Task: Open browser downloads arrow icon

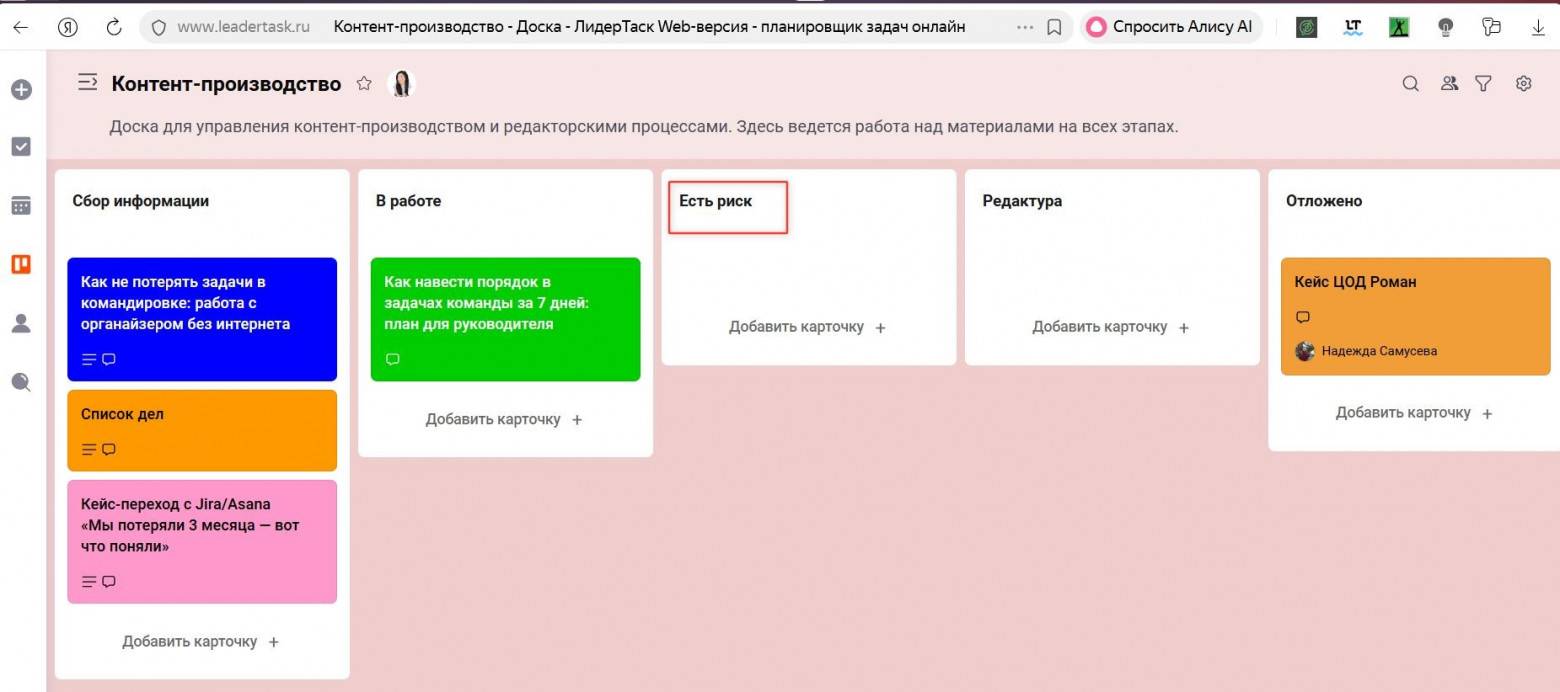Action: [1538, 28]
